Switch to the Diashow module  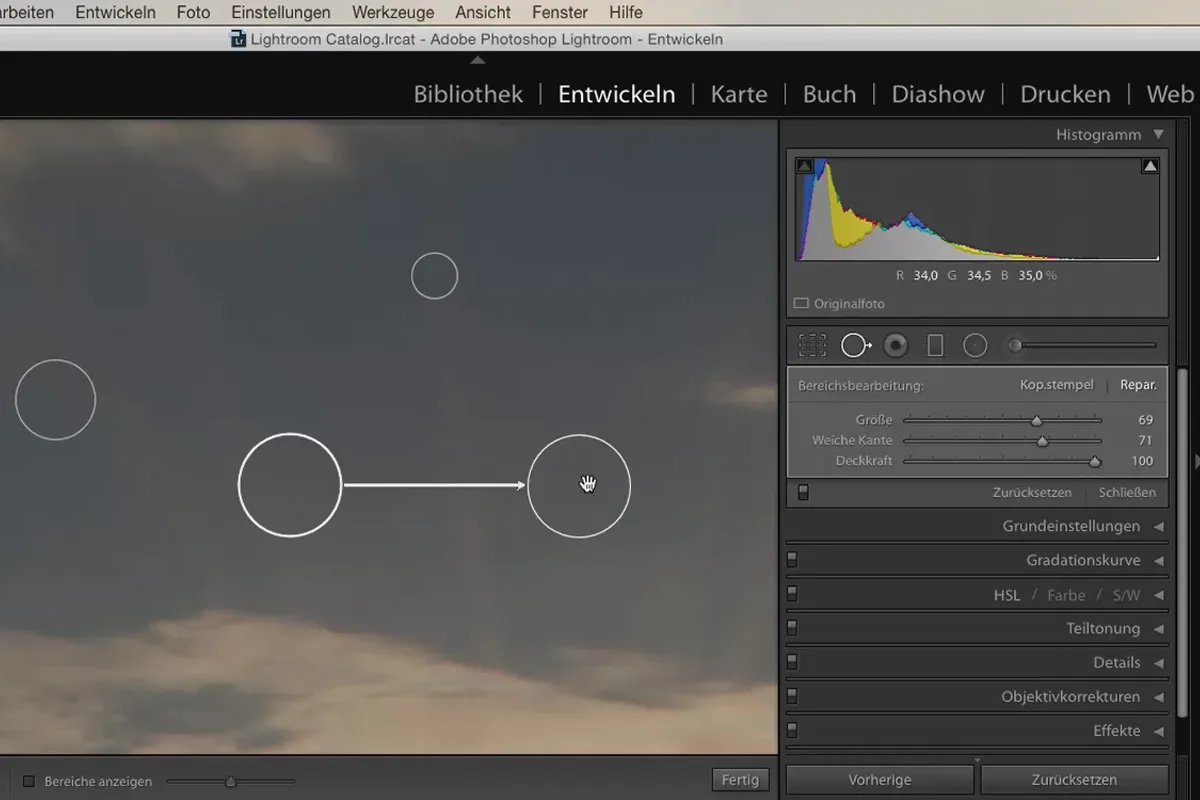tap(938, 94)
